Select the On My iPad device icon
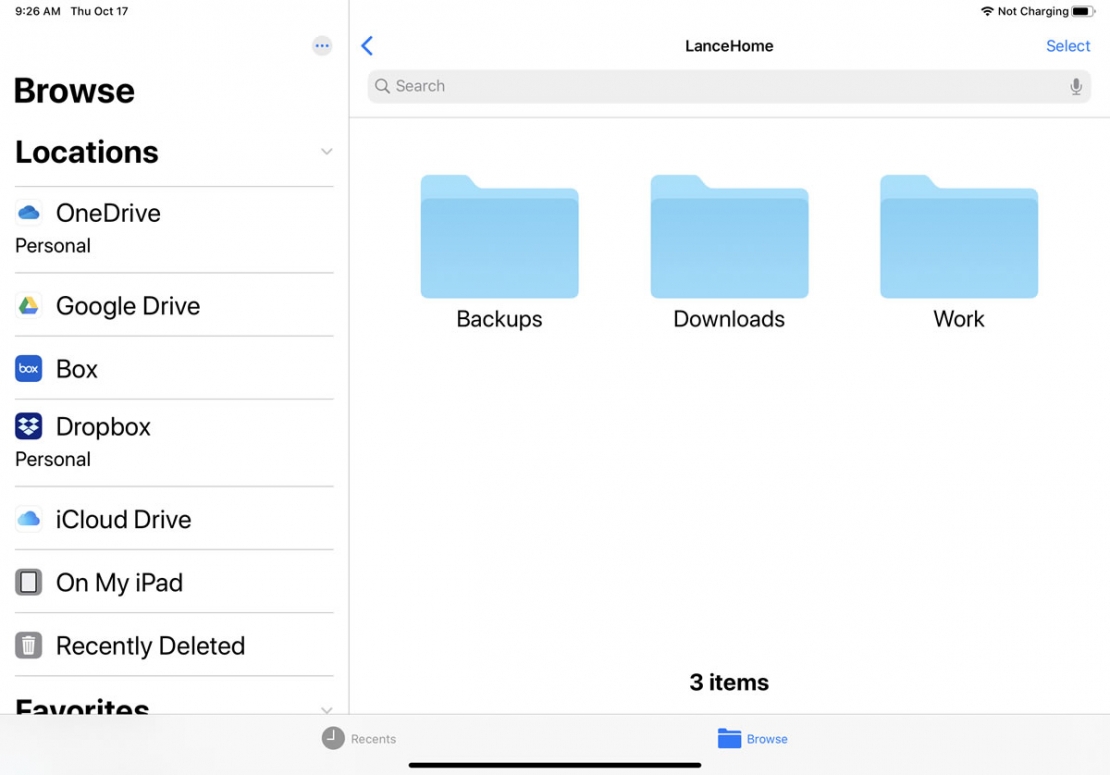 (27, 582)
